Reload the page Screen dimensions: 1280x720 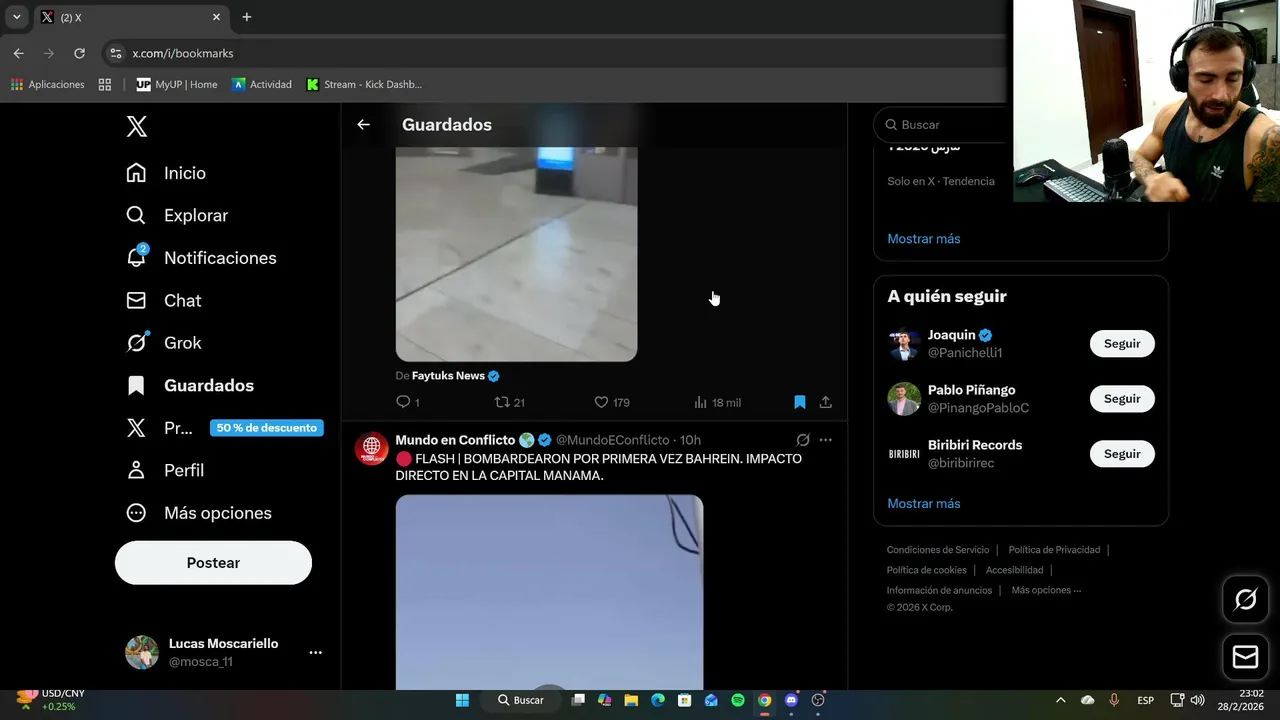coord(79,53)
